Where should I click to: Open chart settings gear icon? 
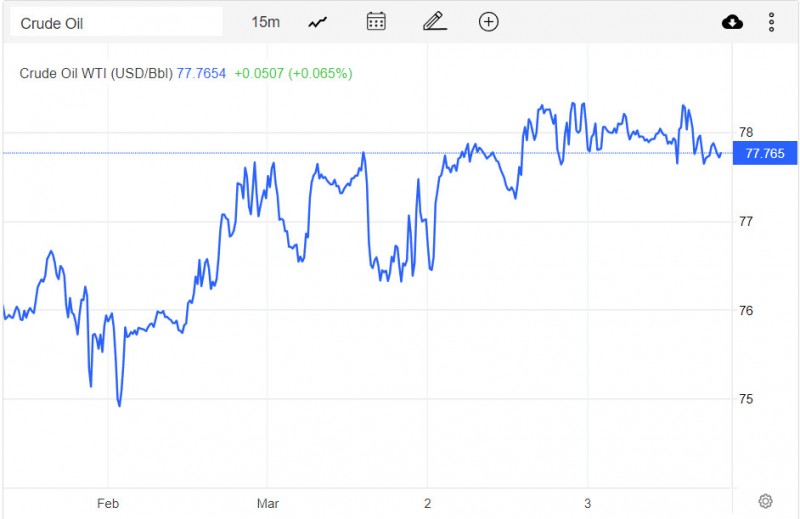[x=765, y=501]
